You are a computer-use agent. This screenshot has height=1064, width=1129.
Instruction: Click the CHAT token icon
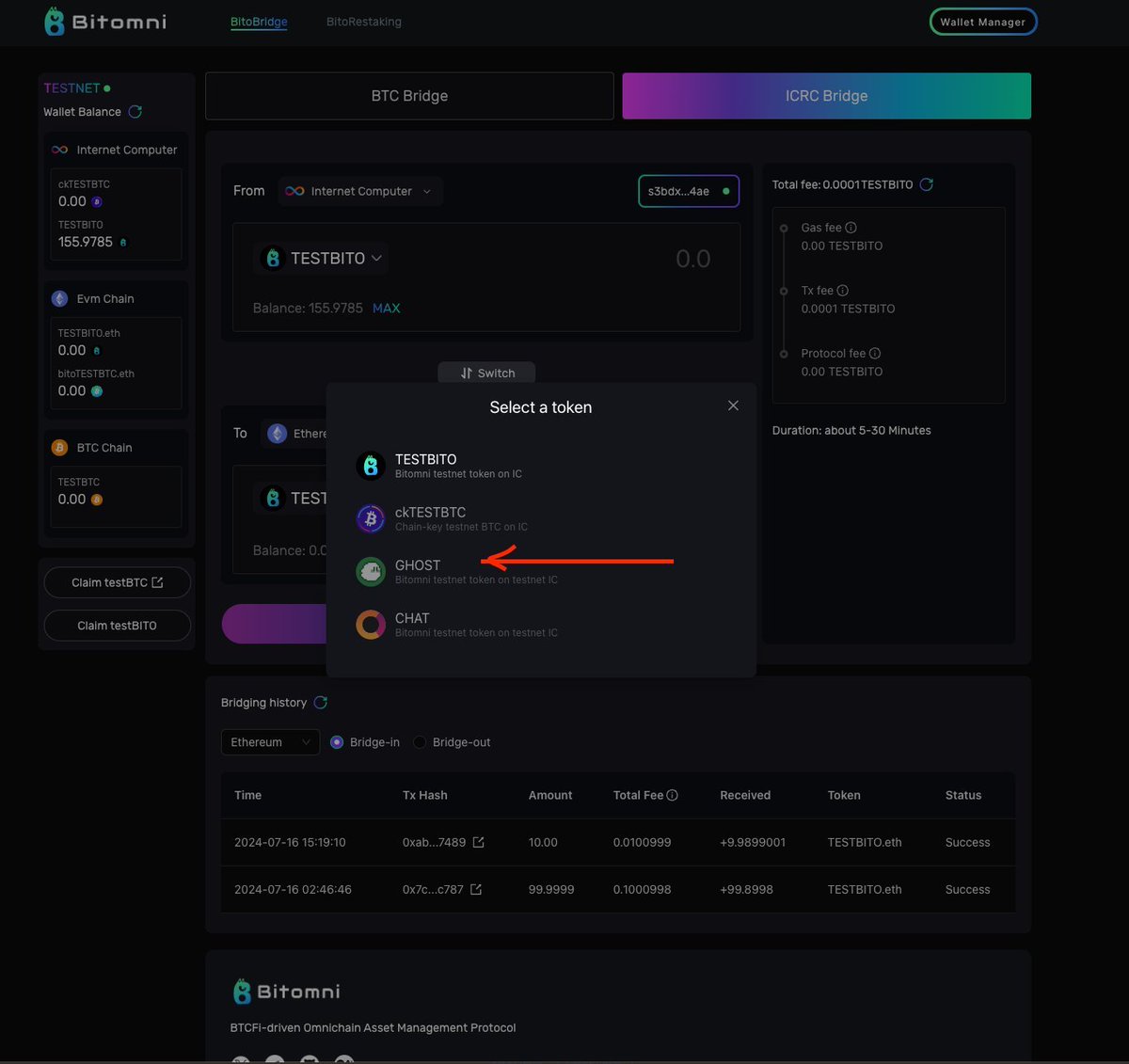point(371,624)
